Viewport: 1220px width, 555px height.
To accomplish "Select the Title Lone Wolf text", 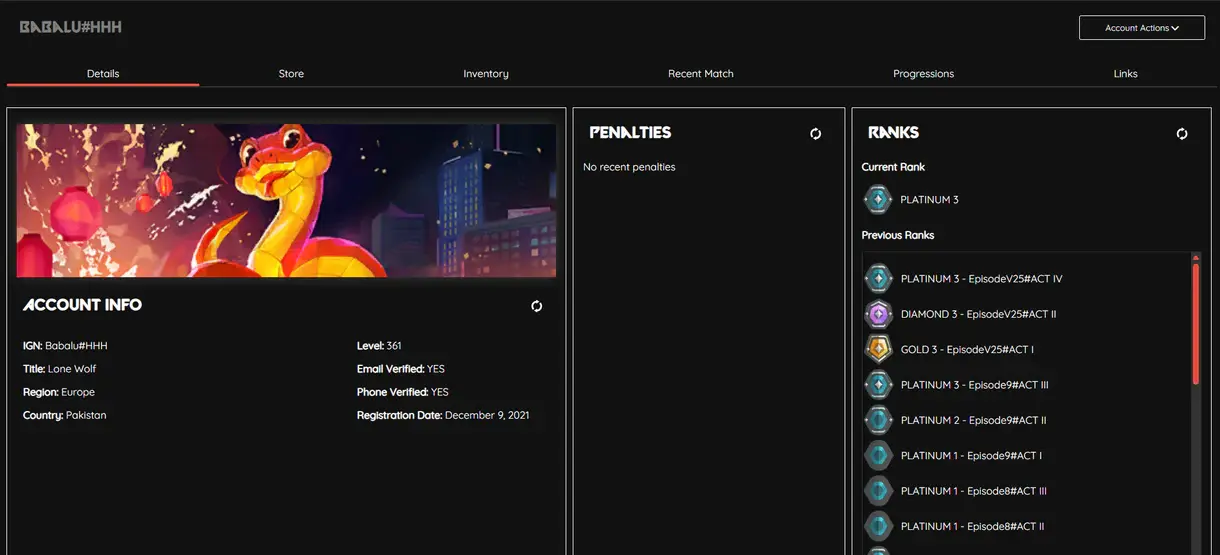I will point(60,369).
